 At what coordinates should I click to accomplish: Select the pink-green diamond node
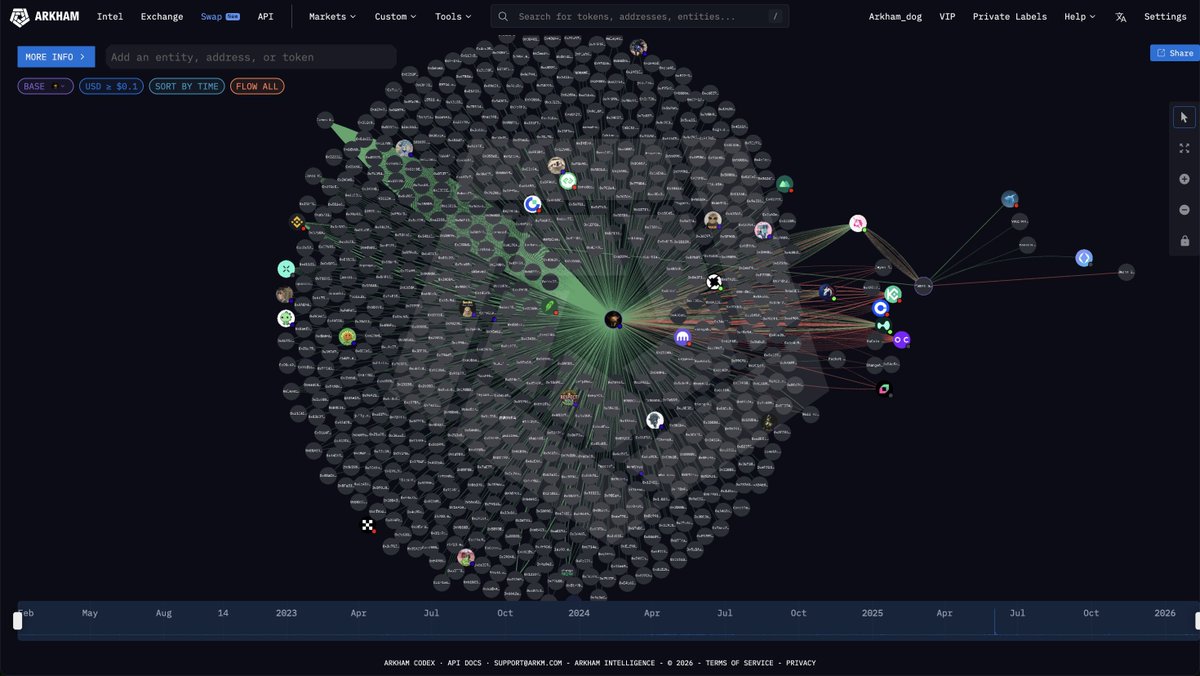click(884, 389)
